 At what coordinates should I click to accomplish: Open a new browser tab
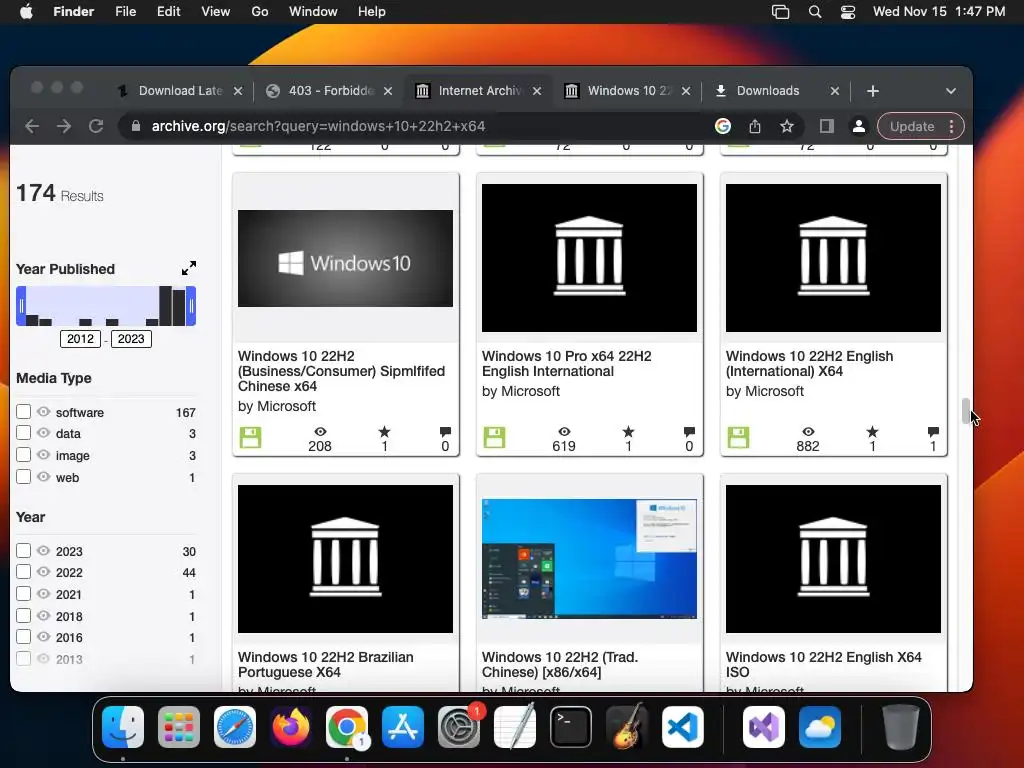[x=873, y=91]
